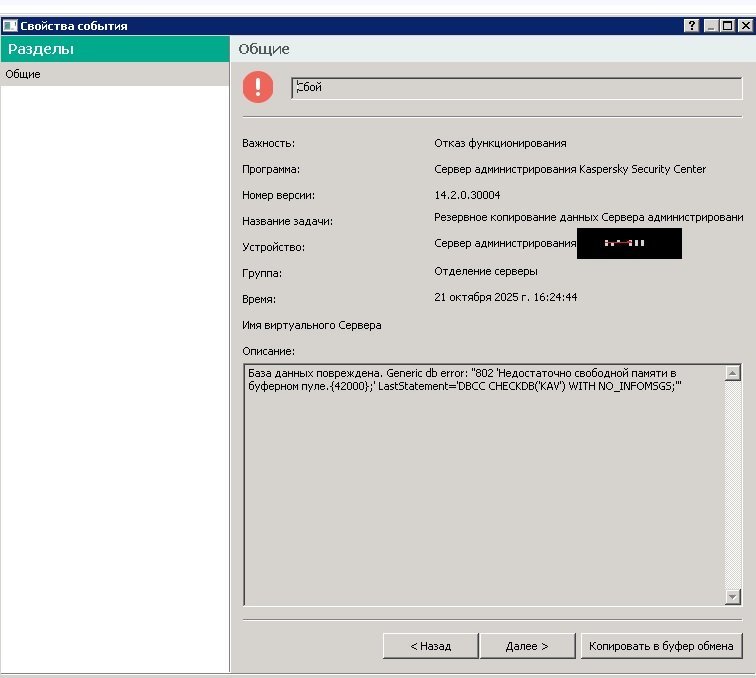756x678 pixels.
Task: Click the Отказ функционирования value
Action: pos(500,143)
